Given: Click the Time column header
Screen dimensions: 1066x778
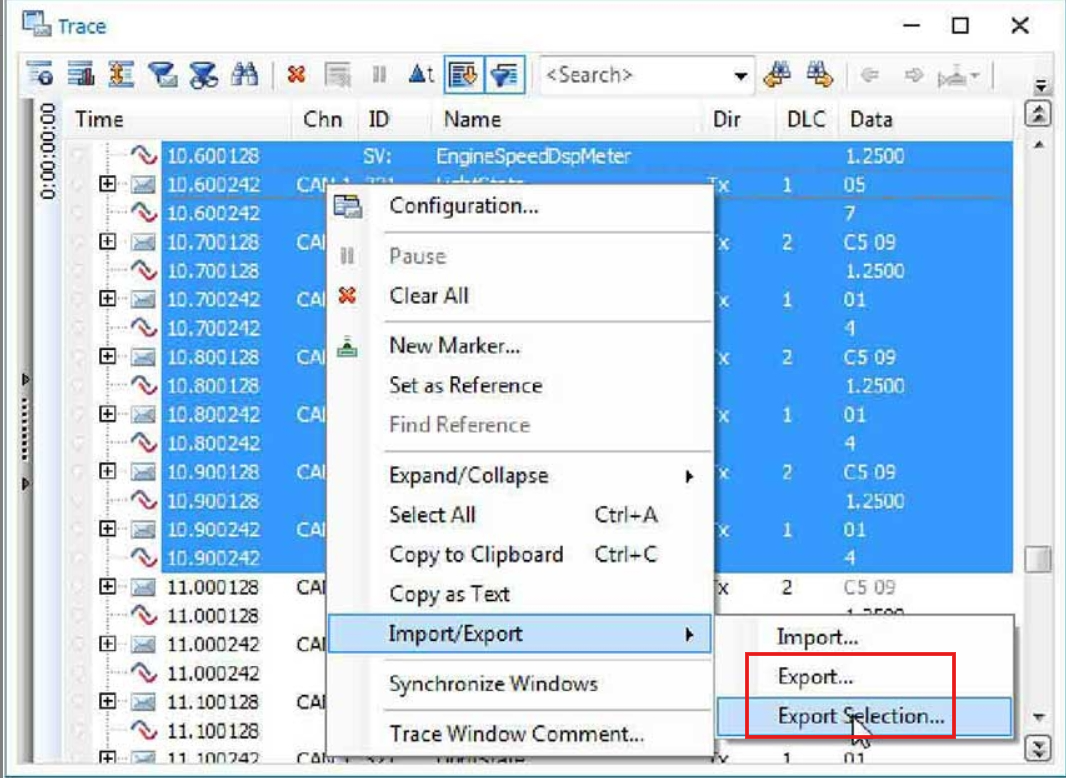Looking at the screenshot, I should (x=180, y=120).
